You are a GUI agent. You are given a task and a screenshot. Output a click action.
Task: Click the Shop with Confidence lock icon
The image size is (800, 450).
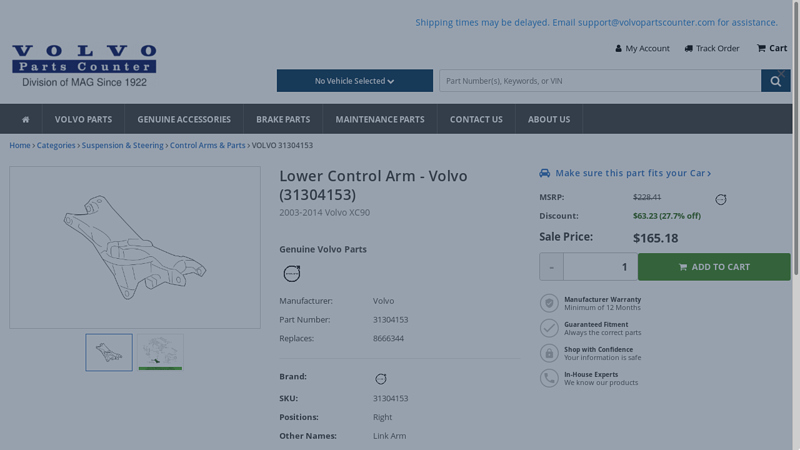point(549,353)
